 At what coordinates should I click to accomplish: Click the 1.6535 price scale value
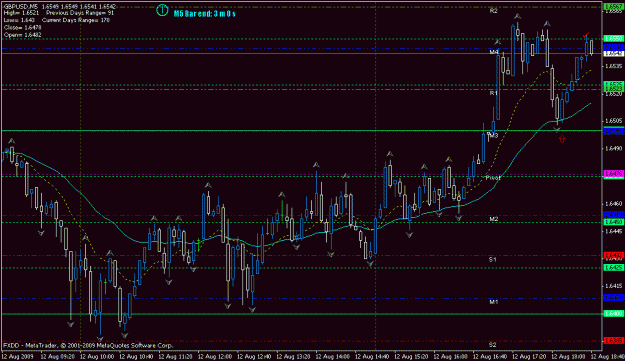(x=614, y=66)
